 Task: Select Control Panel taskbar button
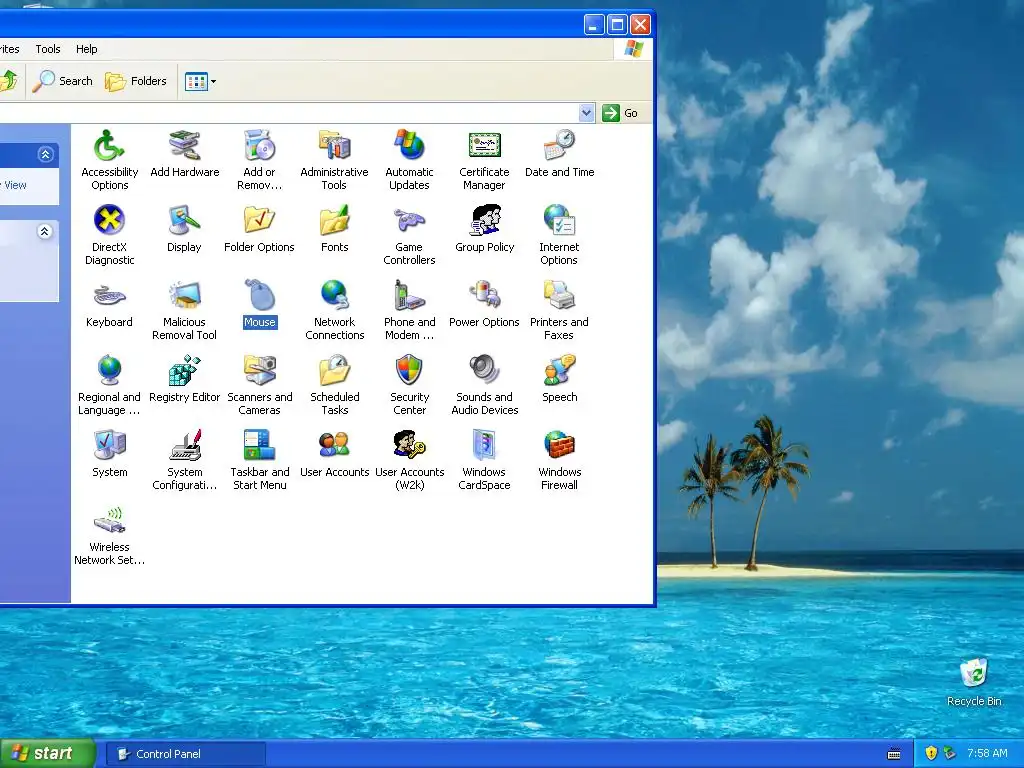pos(186,754)
